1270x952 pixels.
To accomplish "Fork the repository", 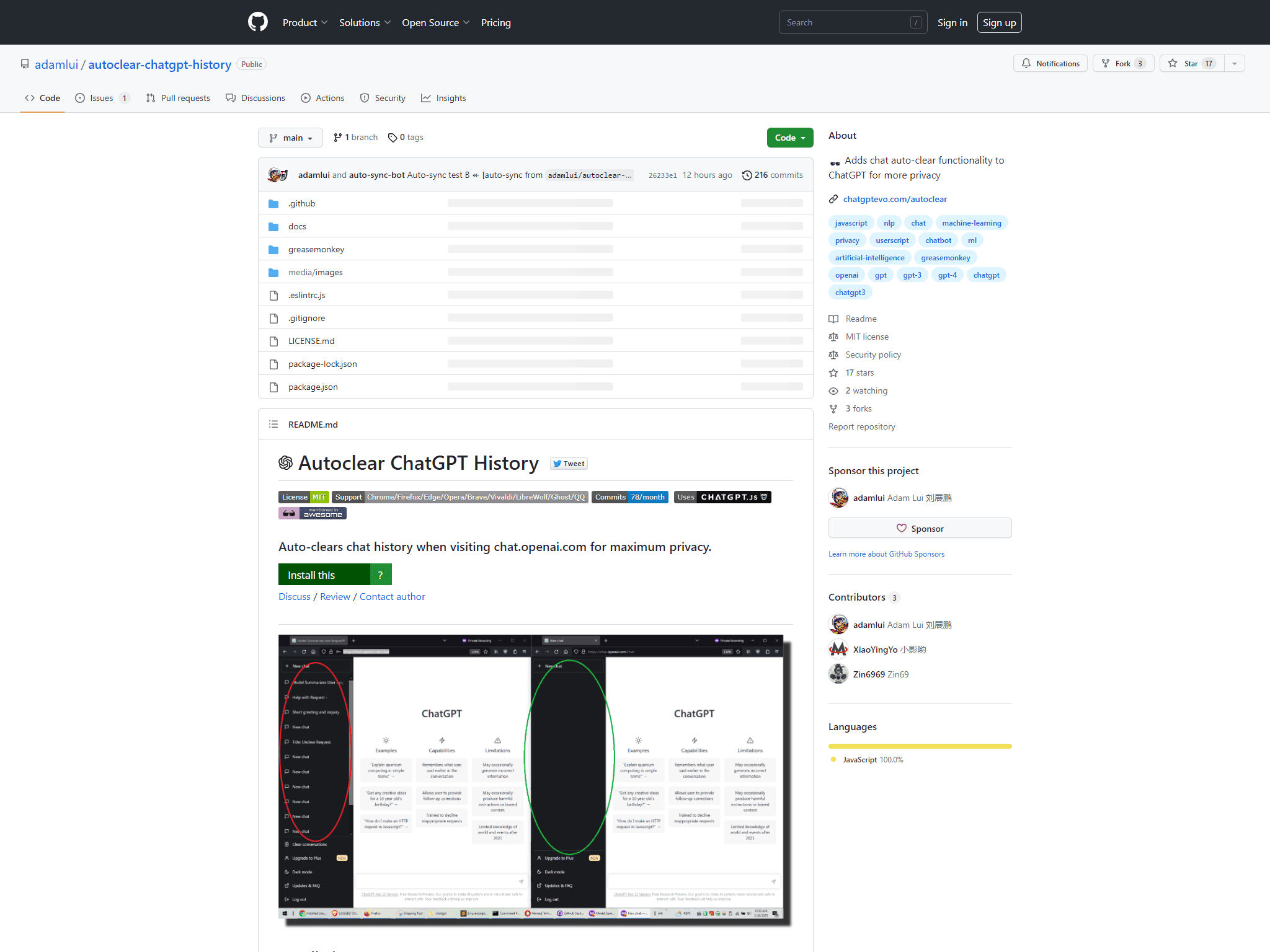I will point(1123,63).
